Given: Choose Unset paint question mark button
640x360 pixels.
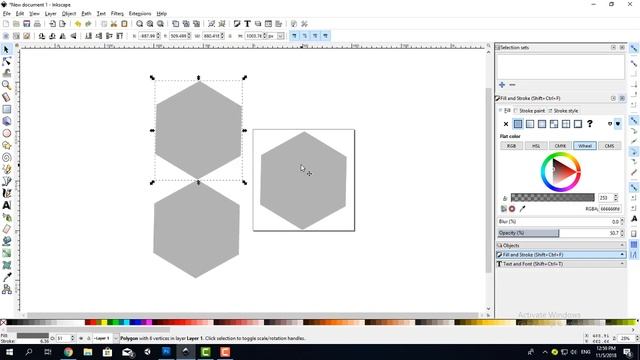Looking at the screenshot, I should pyautogui.click(x=590, y=124).
